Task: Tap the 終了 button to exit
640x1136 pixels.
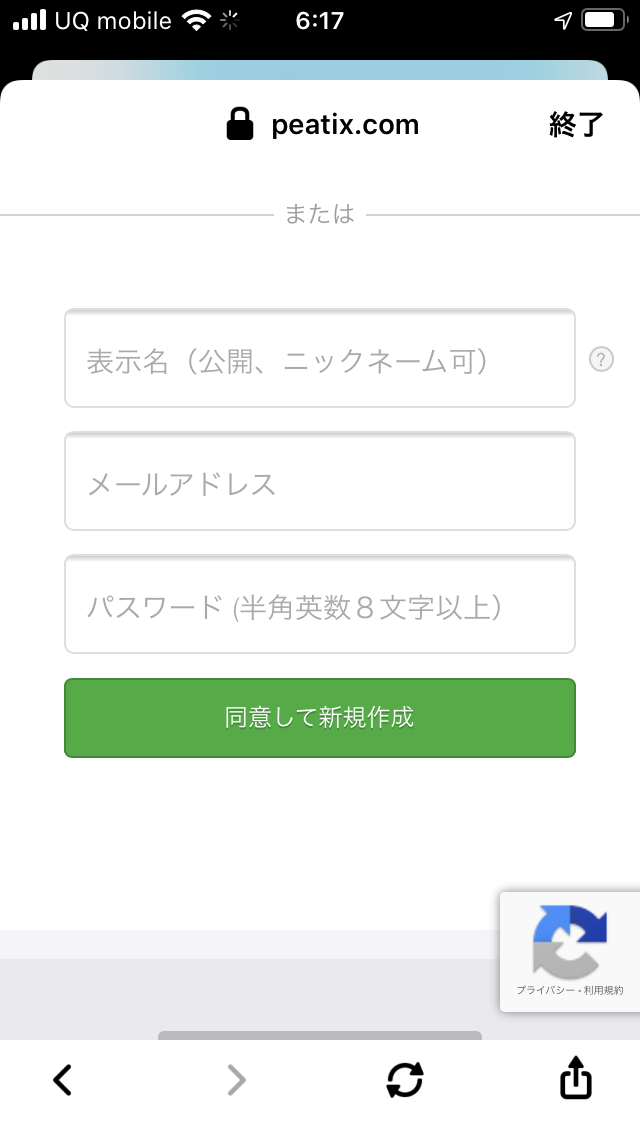Action: pos(573,124)
